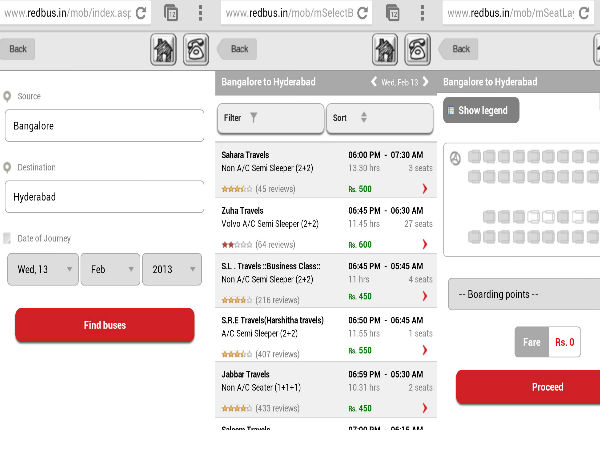Show the seat legend

click(x=481, y=110)
